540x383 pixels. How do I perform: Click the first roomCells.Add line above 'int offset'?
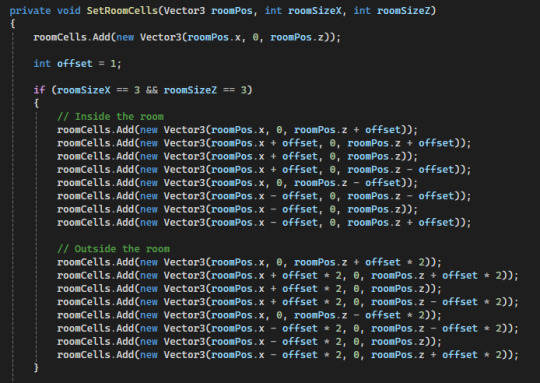pyautogui.click(x=187, y=37)
